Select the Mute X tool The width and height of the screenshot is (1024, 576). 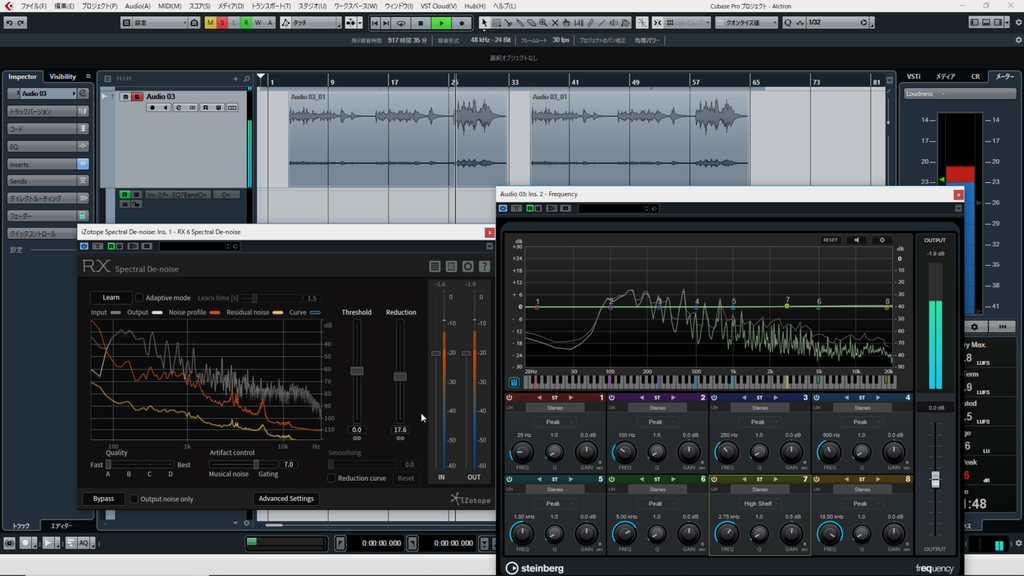[x=555, y=23]
